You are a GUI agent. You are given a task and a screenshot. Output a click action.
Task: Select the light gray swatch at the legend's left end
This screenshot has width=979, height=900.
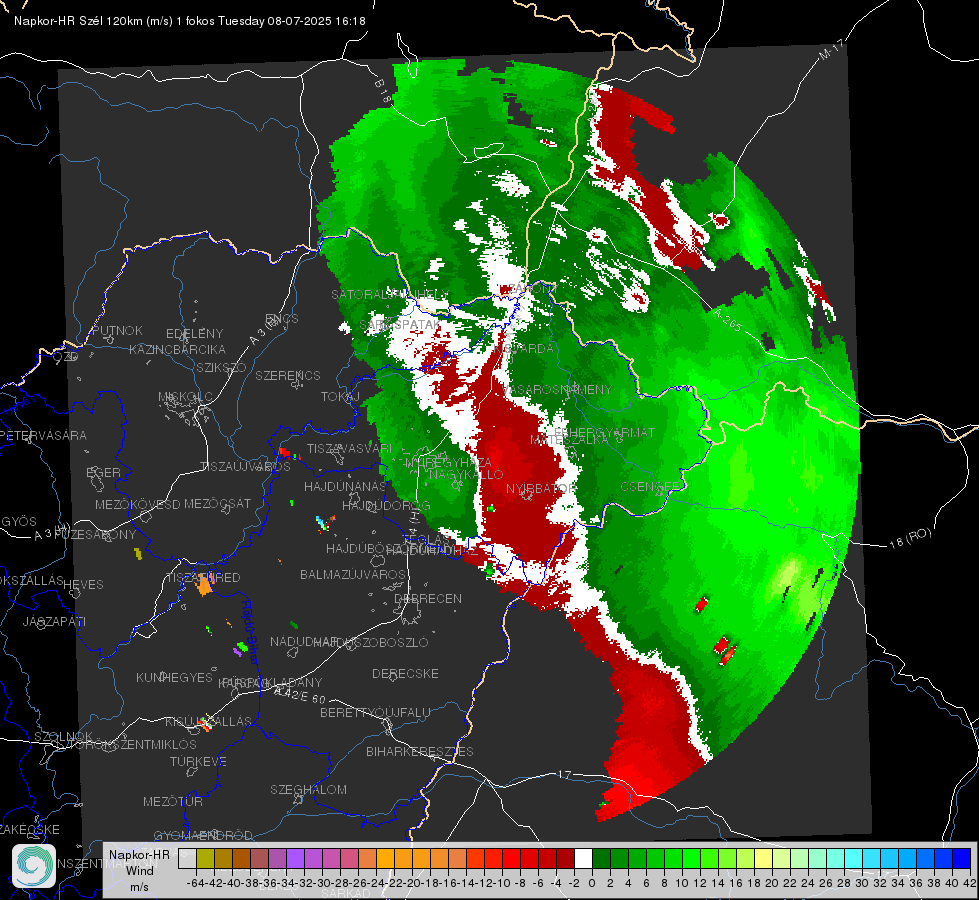[187, 858]
